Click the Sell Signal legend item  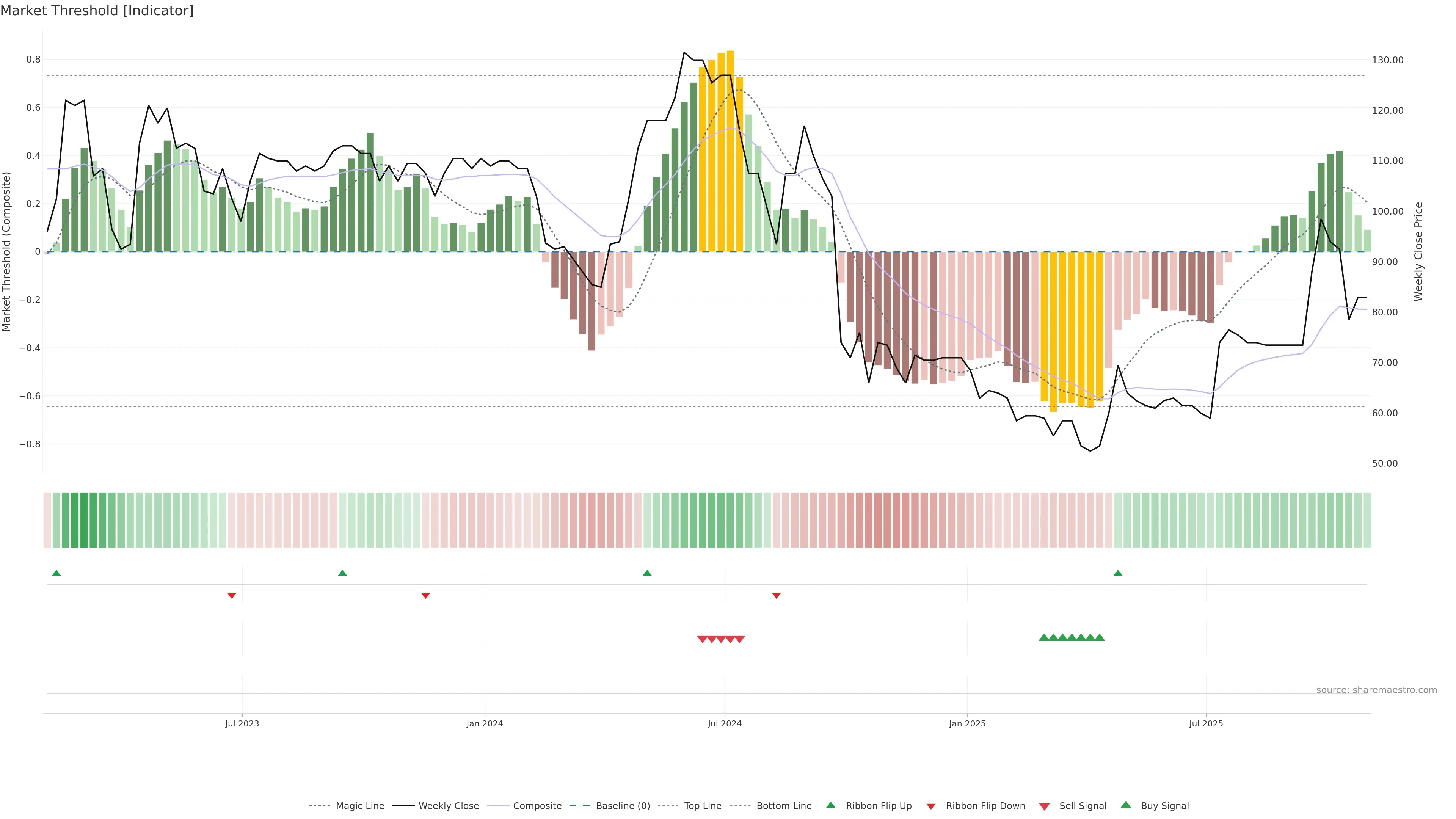[1083, 806]
